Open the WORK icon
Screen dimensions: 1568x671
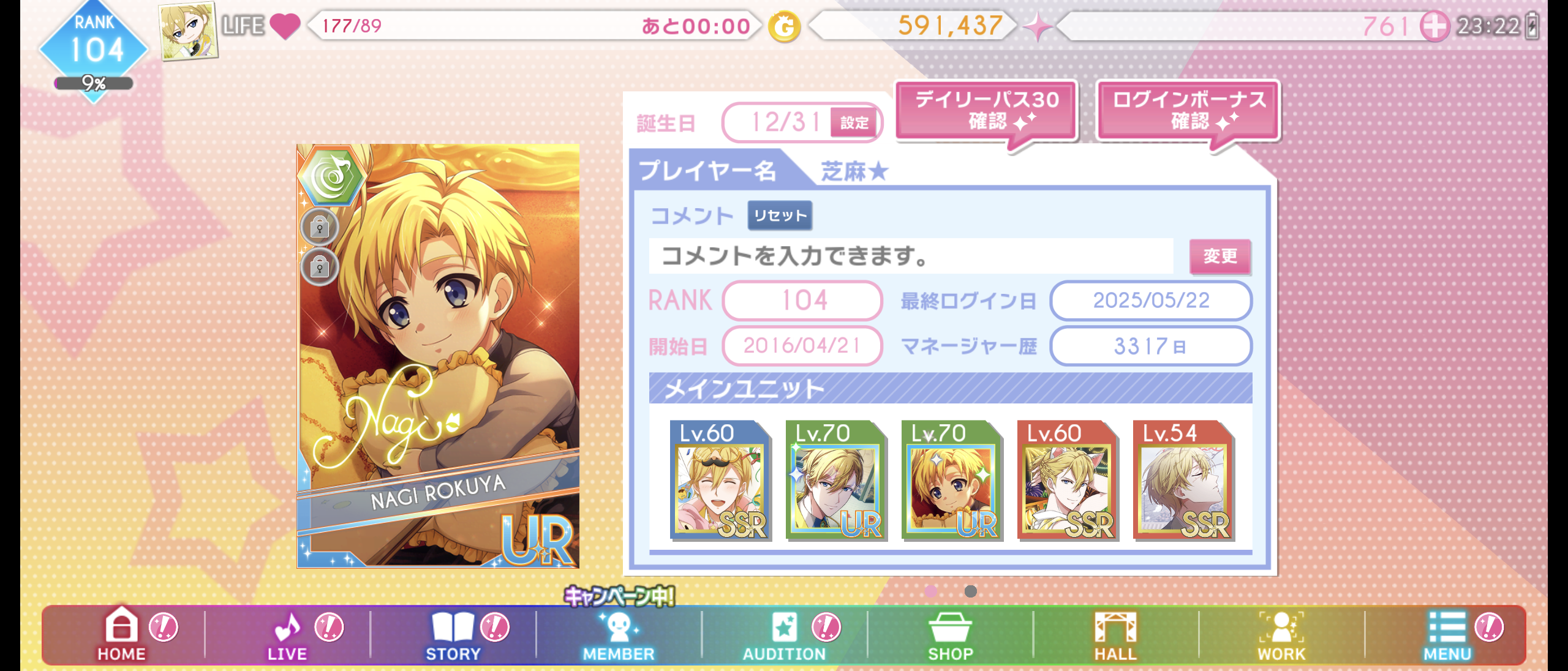pos(1281,627)
